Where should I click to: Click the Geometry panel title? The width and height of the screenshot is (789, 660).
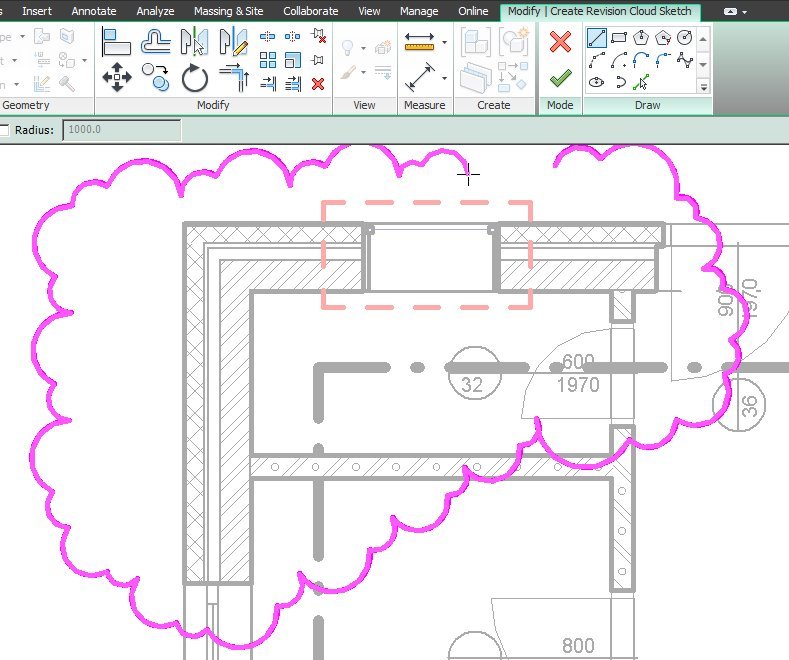pyautogui.click(x=26, y=105)
